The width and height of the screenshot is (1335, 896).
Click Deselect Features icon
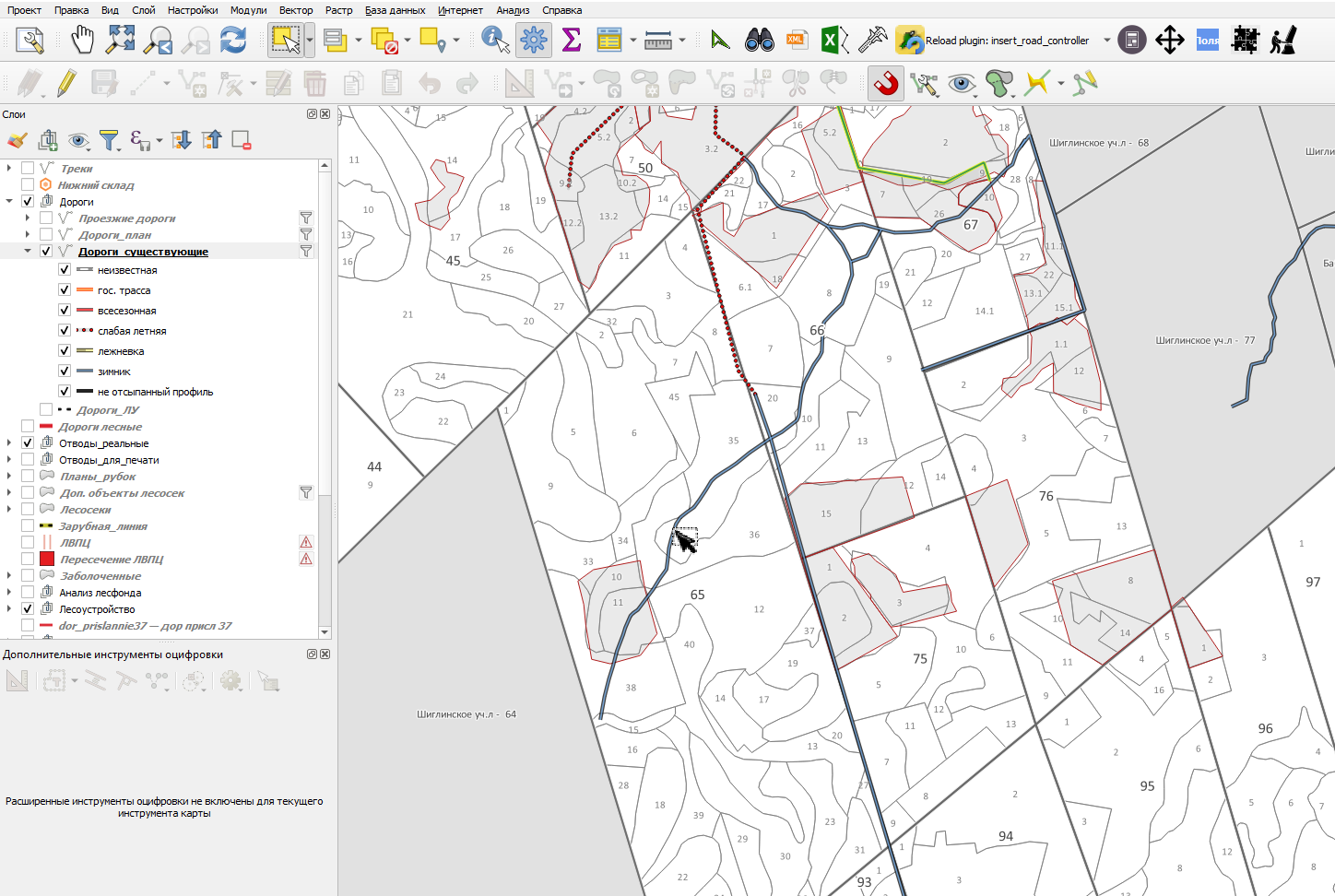(x=384, y=40)
